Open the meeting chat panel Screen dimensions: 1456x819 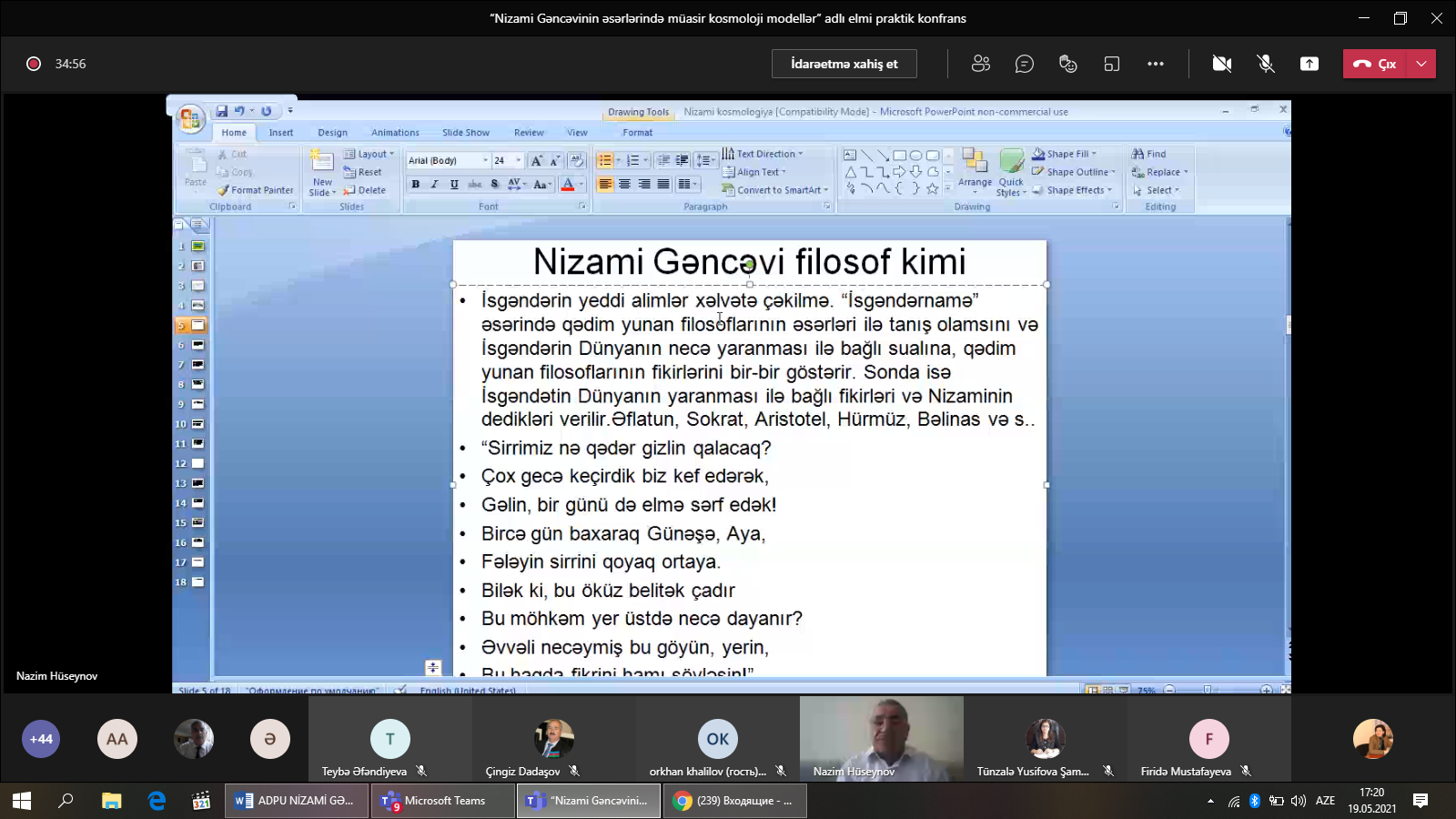1024,64
